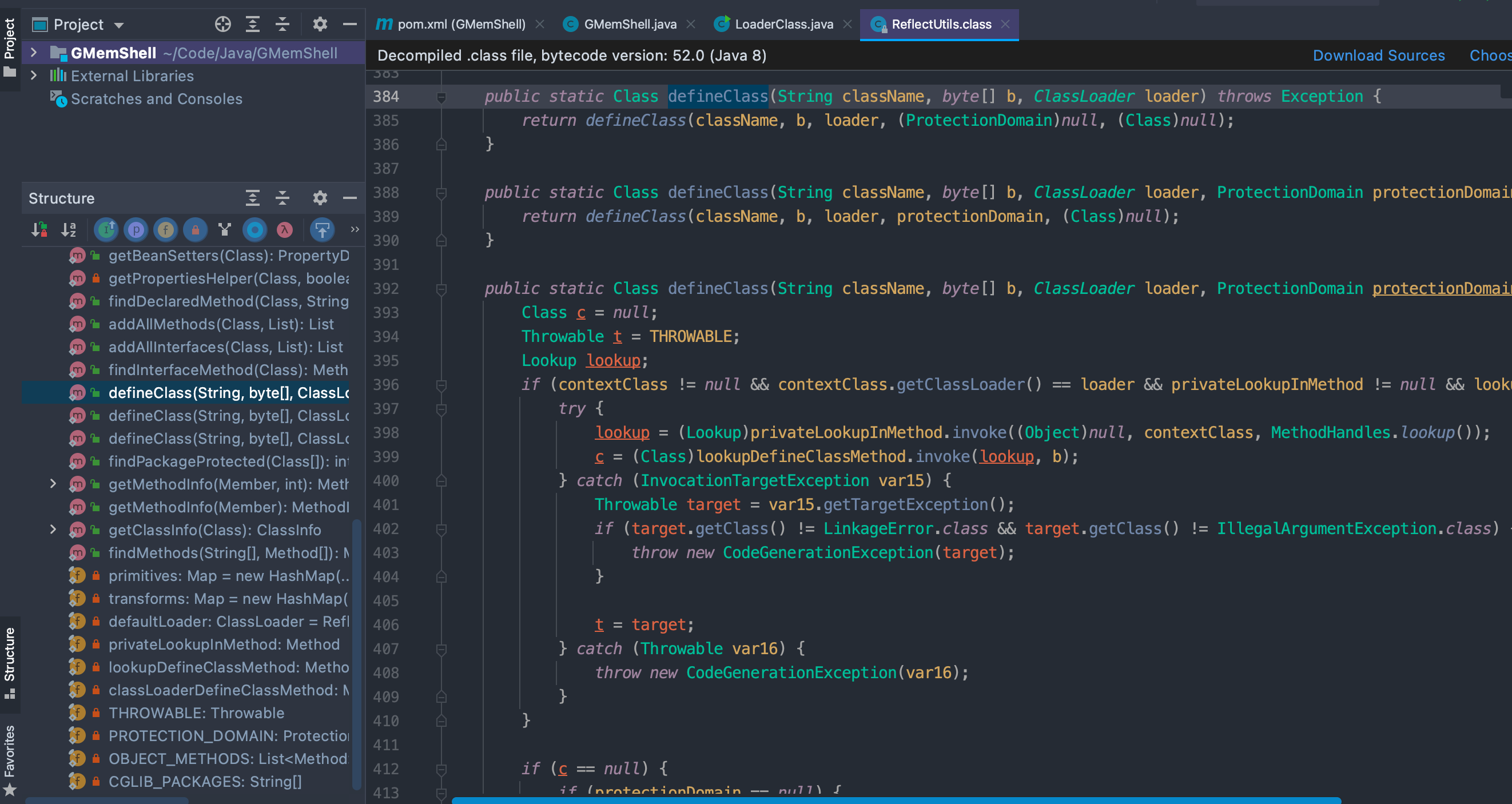Viewport: 1512px width, 804px height.
Task: Toggle Group Methods by Defining Type
Action: (225, 229)
